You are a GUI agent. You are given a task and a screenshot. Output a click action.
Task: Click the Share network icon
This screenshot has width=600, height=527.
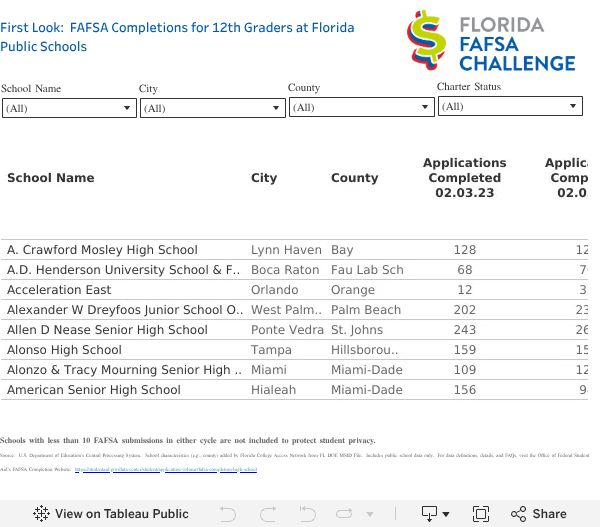pos(518,514)
